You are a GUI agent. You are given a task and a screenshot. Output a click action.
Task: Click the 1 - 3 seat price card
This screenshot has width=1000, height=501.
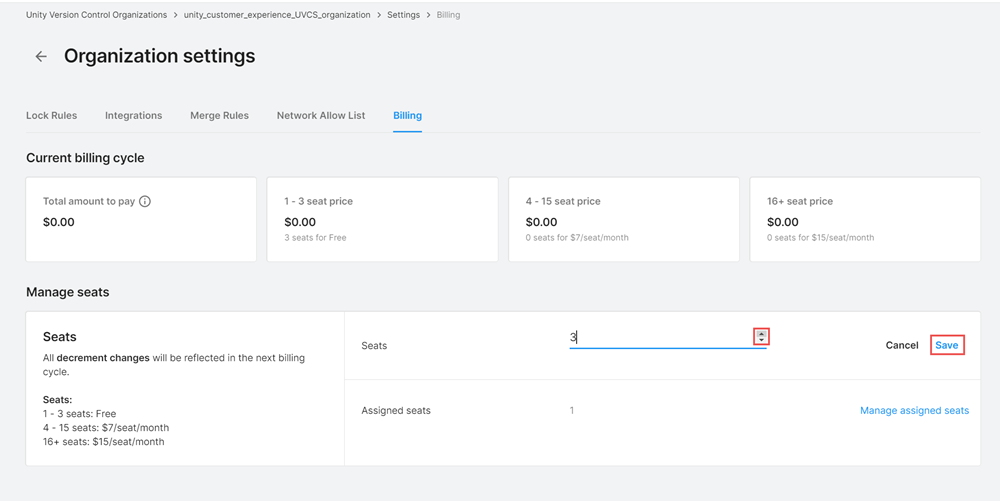[382, 220]
